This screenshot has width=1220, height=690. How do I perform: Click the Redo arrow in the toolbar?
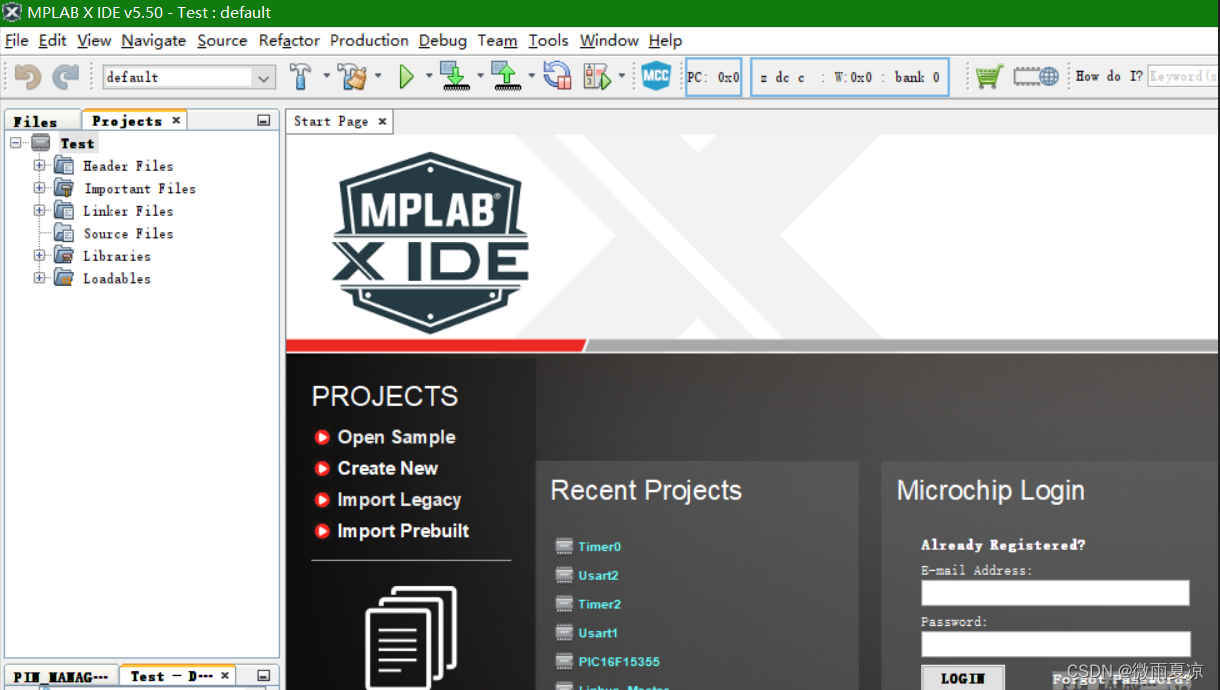(x=66, y=77)
